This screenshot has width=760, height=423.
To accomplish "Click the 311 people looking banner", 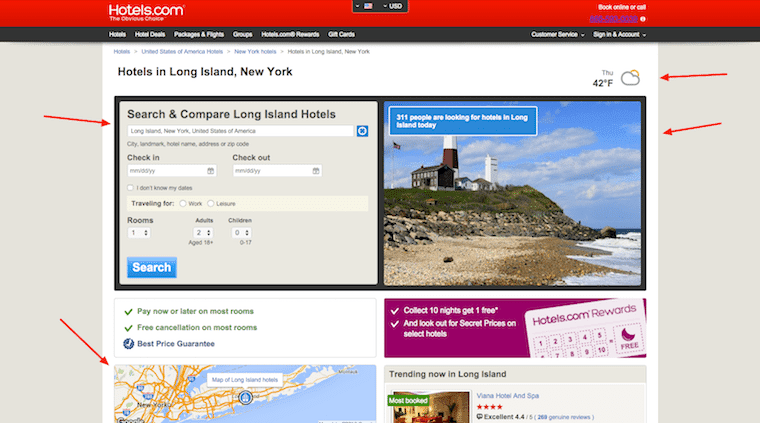I will [463, 121].
